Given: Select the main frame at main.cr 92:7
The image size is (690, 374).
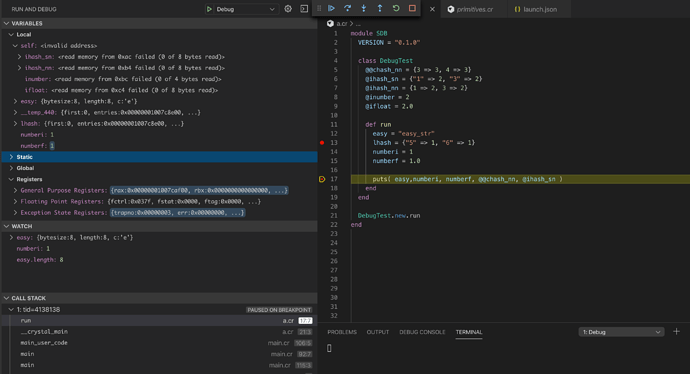Looking at the screenshot, I should [x=159, y=354].
